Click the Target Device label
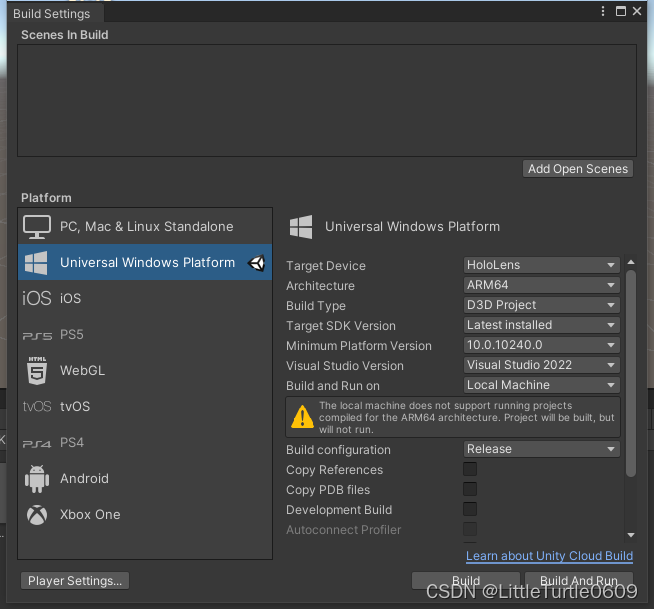Image resolution: width=654 pixels, height=609 pixels. pos(326,266)
